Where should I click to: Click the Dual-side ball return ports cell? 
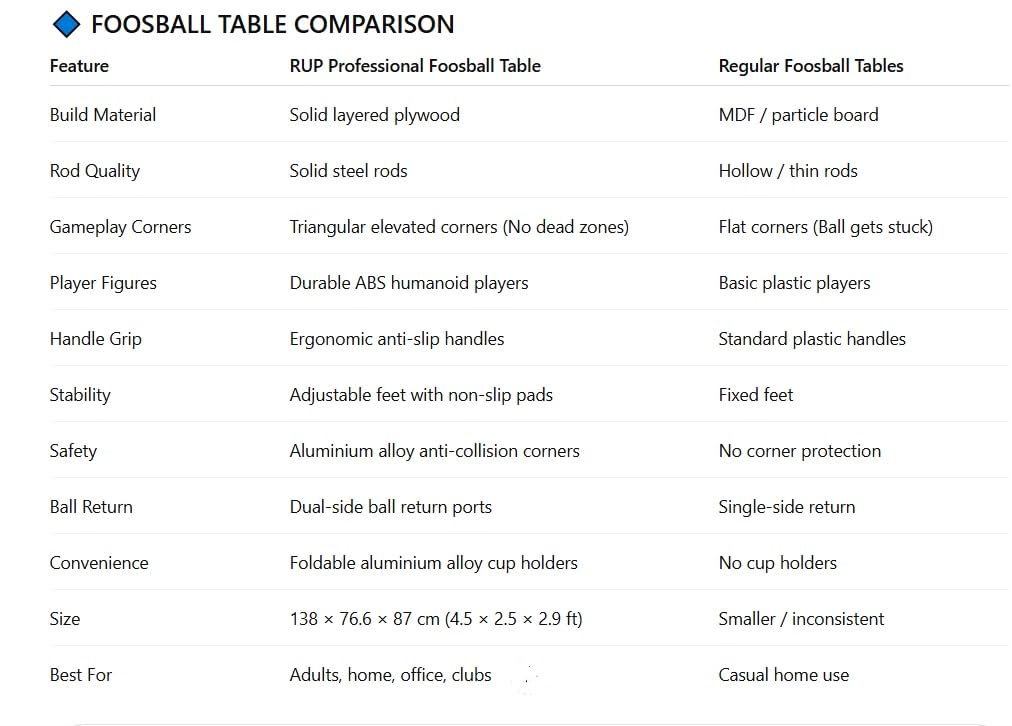390,507
